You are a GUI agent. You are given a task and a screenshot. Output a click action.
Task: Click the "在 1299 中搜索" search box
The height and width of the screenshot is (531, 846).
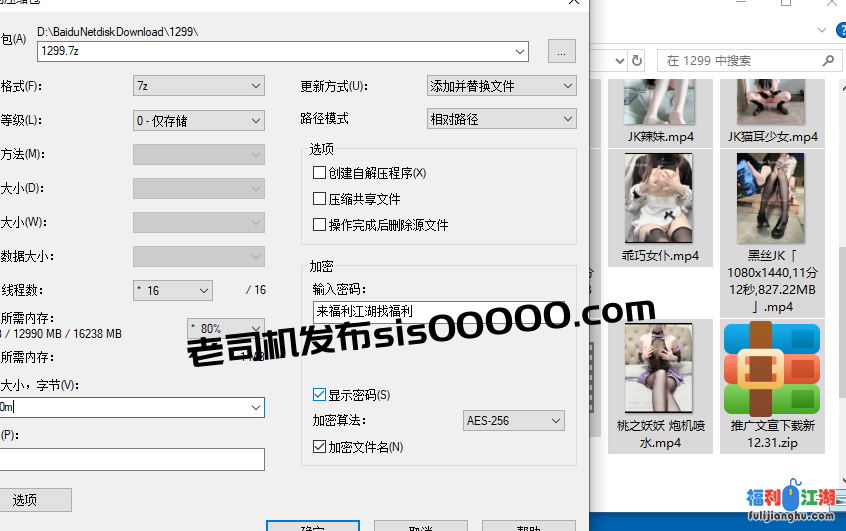pos(740,61)
